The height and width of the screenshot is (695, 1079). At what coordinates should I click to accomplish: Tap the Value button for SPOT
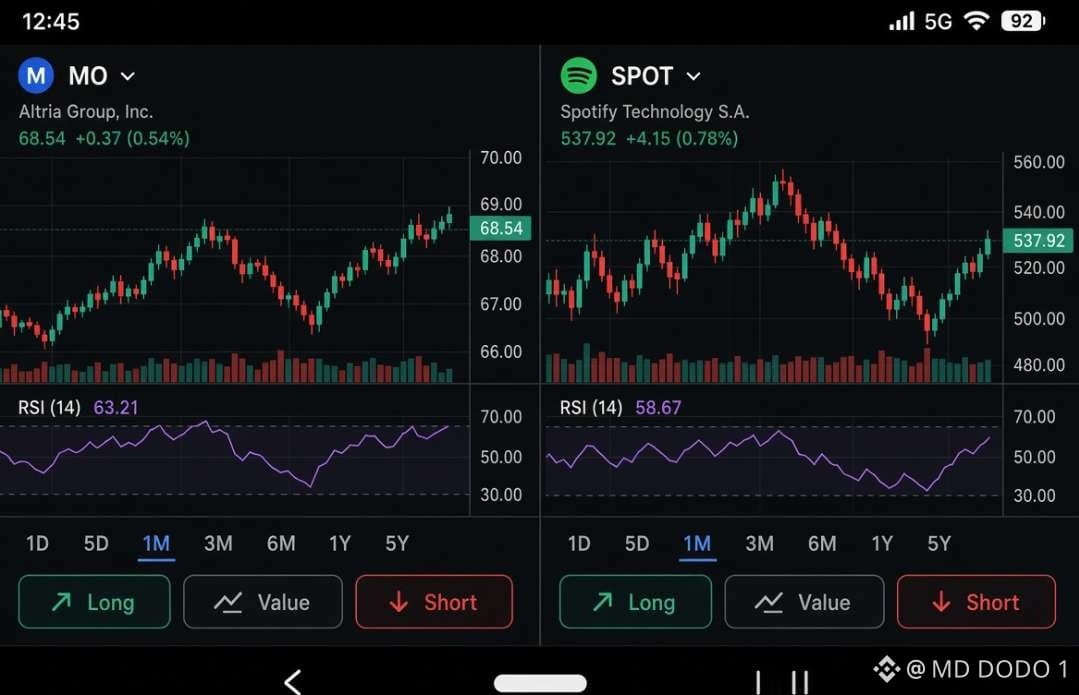point(804,602)
